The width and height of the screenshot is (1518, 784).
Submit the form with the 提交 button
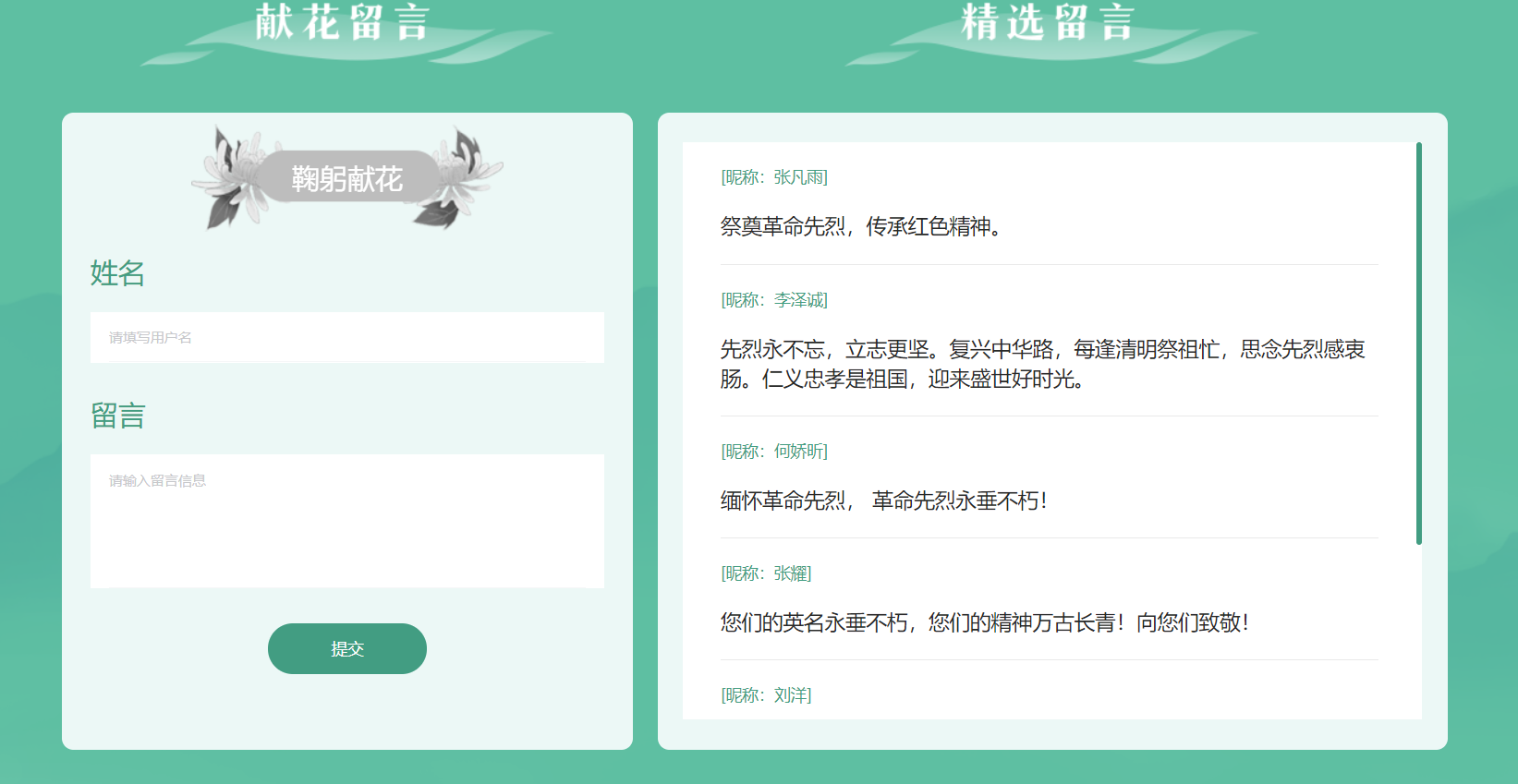point(346,648)
